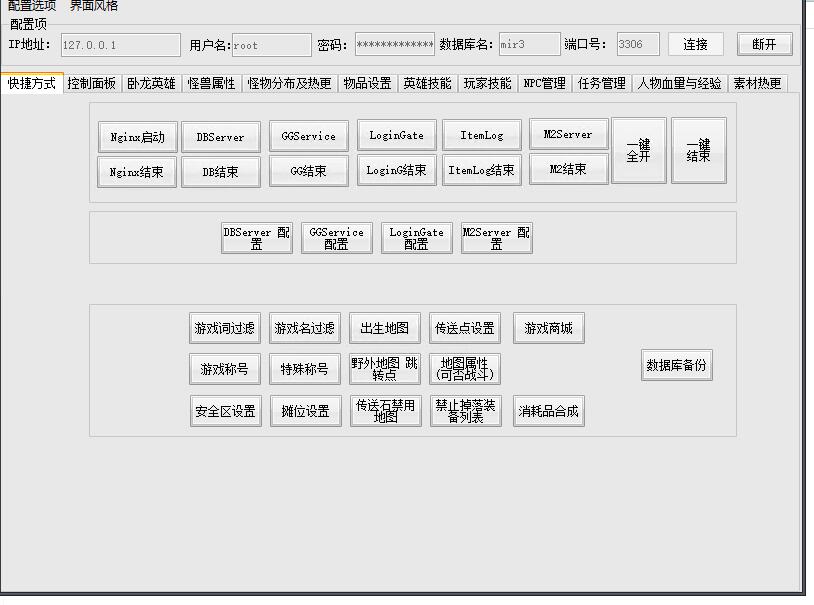Screen dimensions: 814x605
Task: Click the 连接 button
Action: pos(695,44)
